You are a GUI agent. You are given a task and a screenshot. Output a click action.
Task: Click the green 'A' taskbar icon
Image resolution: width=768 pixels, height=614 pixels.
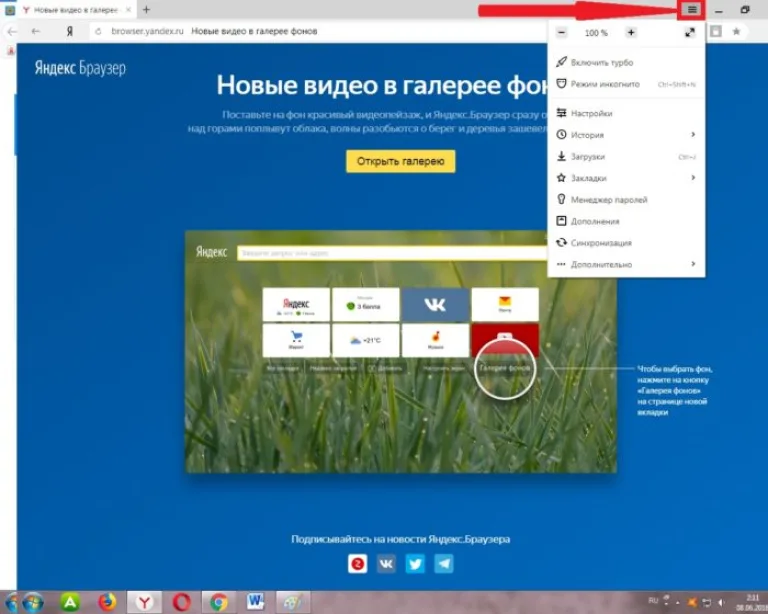click(70, 603)
